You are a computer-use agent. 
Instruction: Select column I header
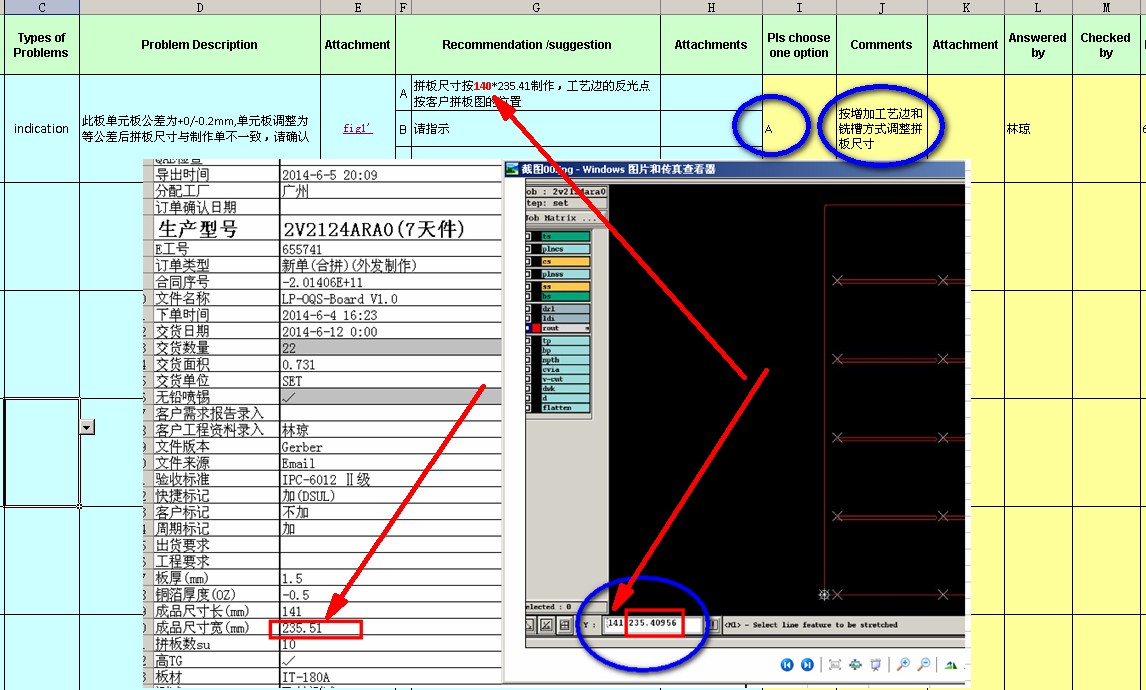[x=799, y=7]
